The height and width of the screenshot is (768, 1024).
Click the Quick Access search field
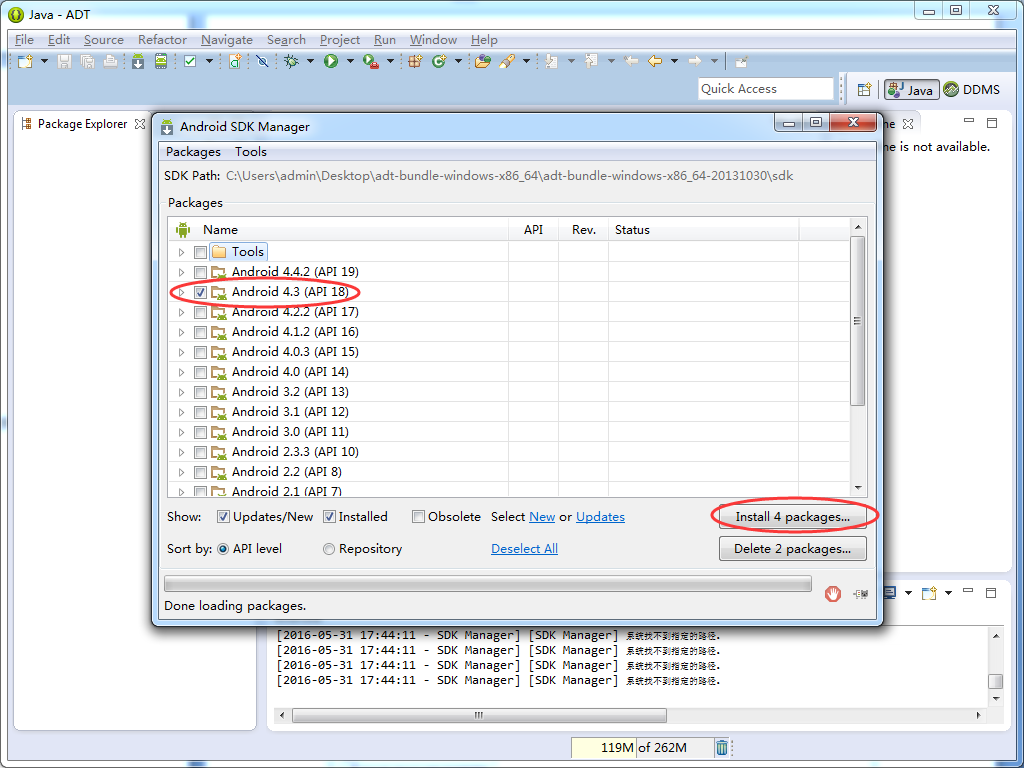tap(765, 89)
